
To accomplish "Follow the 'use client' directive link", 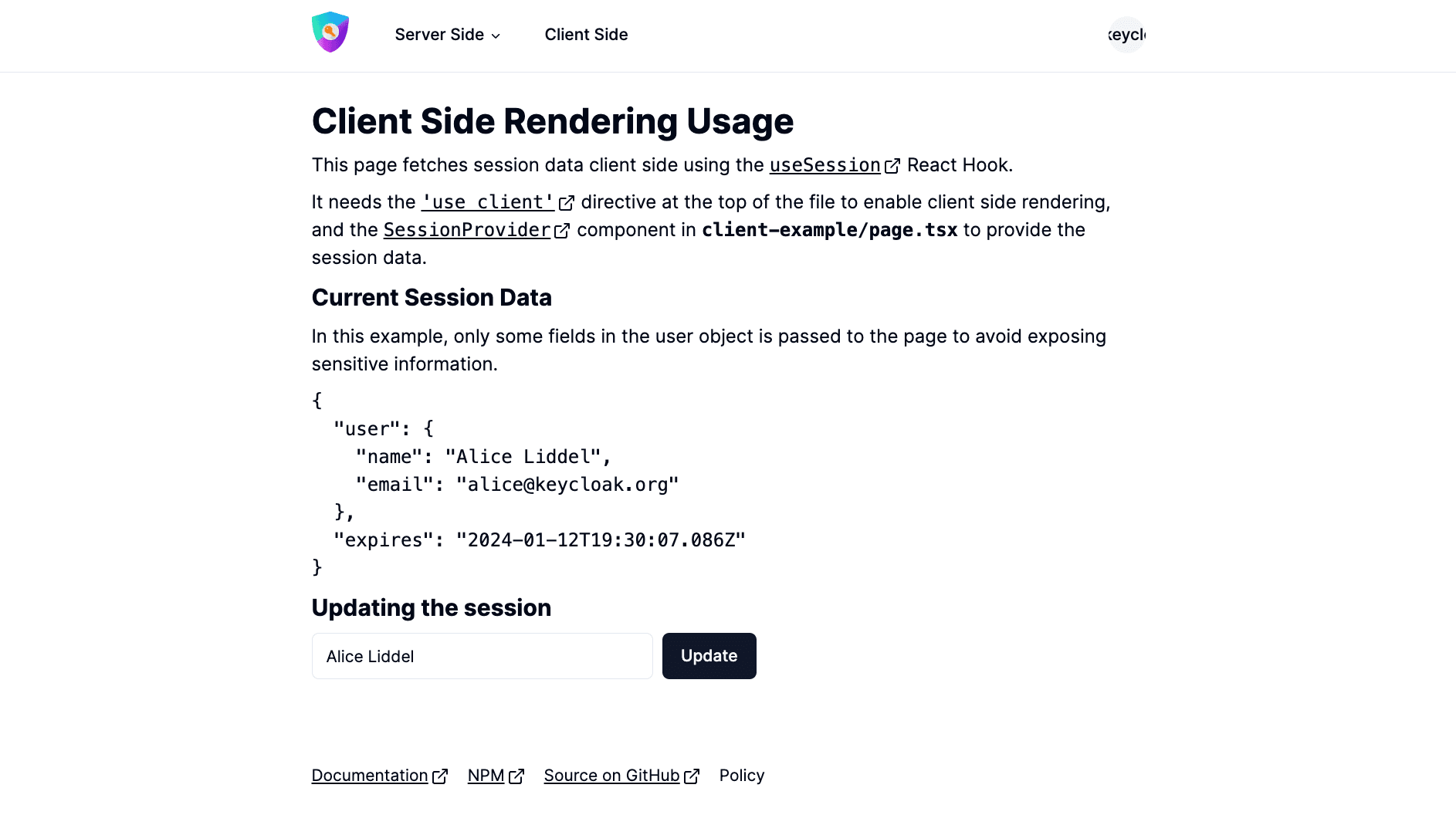I will pos(487,202).
